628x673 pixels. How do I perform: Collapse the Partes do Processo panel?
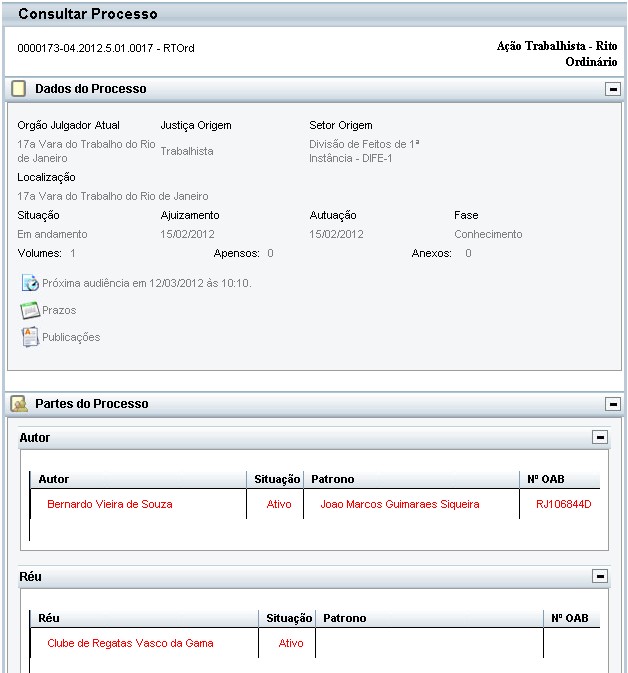612,404
